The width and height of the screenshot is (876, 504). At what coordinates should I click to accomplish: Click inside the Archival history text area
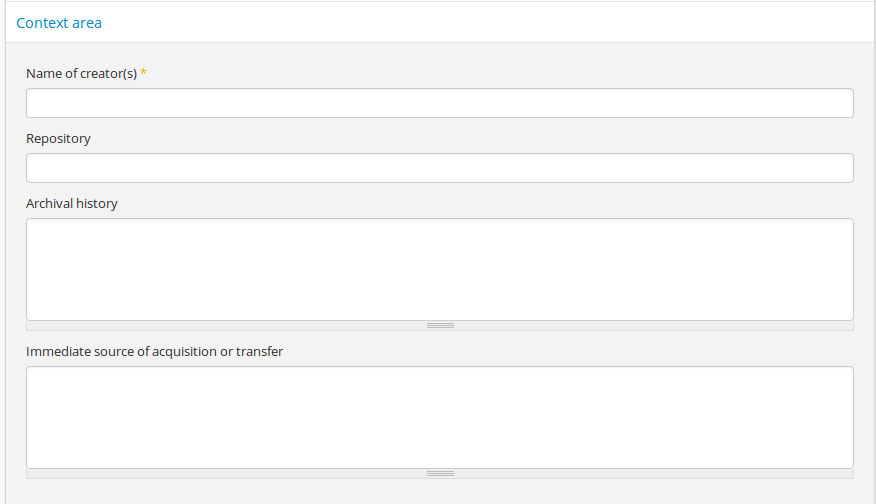pyautogui.click(x=439, y=269)
